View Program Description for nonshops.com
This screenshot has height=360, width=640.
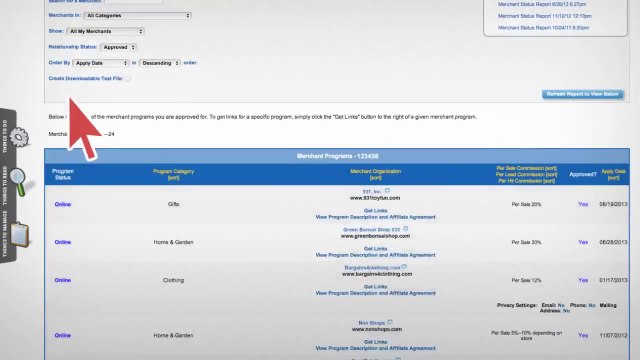click(x=376, y=348)
